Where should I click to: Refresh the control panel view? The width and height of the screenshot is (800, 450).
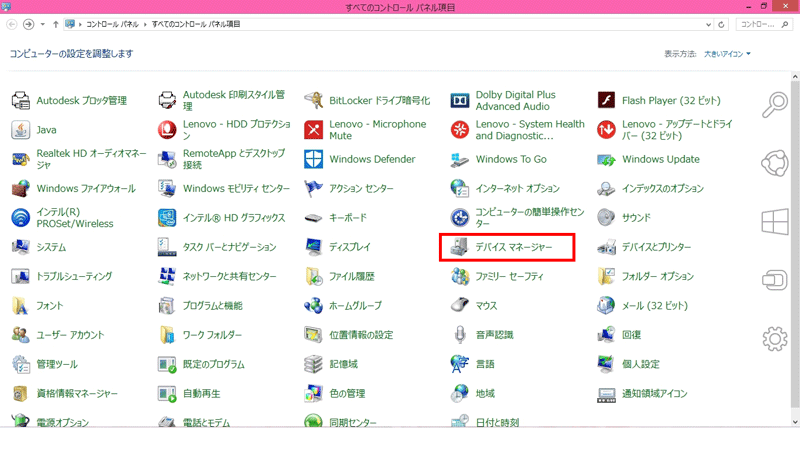[x=721, y=24]
